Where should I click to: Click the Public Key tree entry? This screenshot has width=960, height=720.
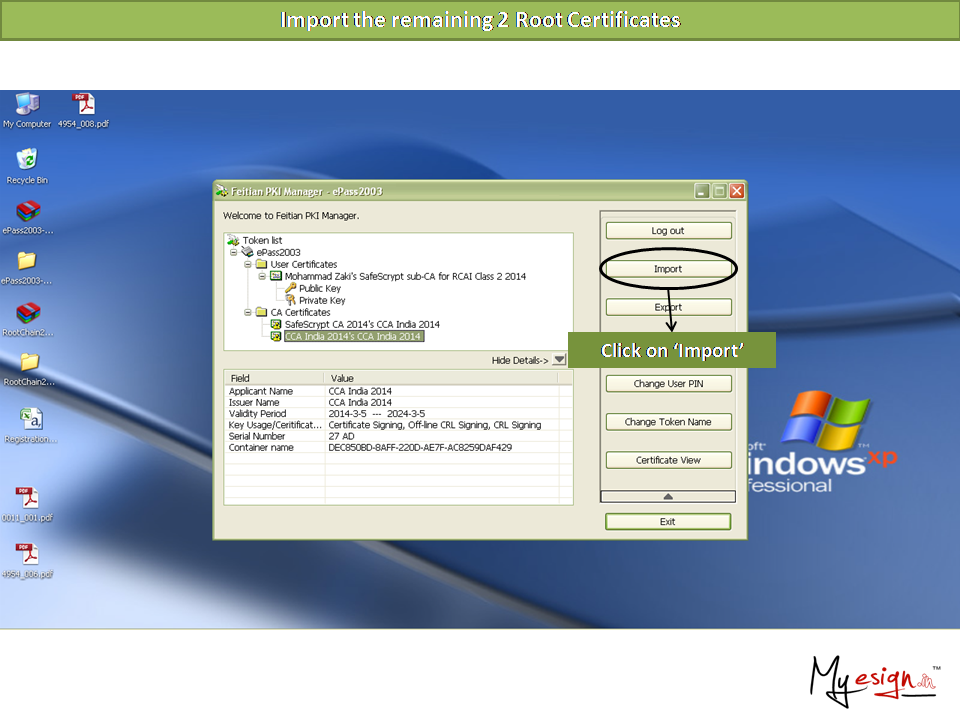[x=319, y=289]
